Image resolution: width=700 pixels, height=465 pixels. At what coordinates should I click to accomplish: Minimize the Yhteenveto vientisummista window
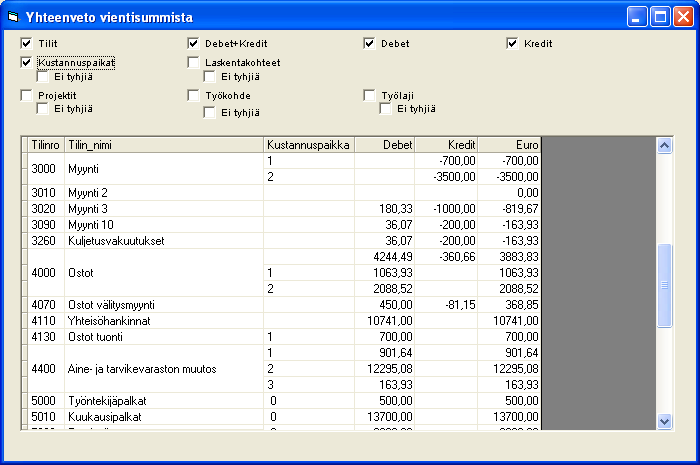[x=637, y=17]
